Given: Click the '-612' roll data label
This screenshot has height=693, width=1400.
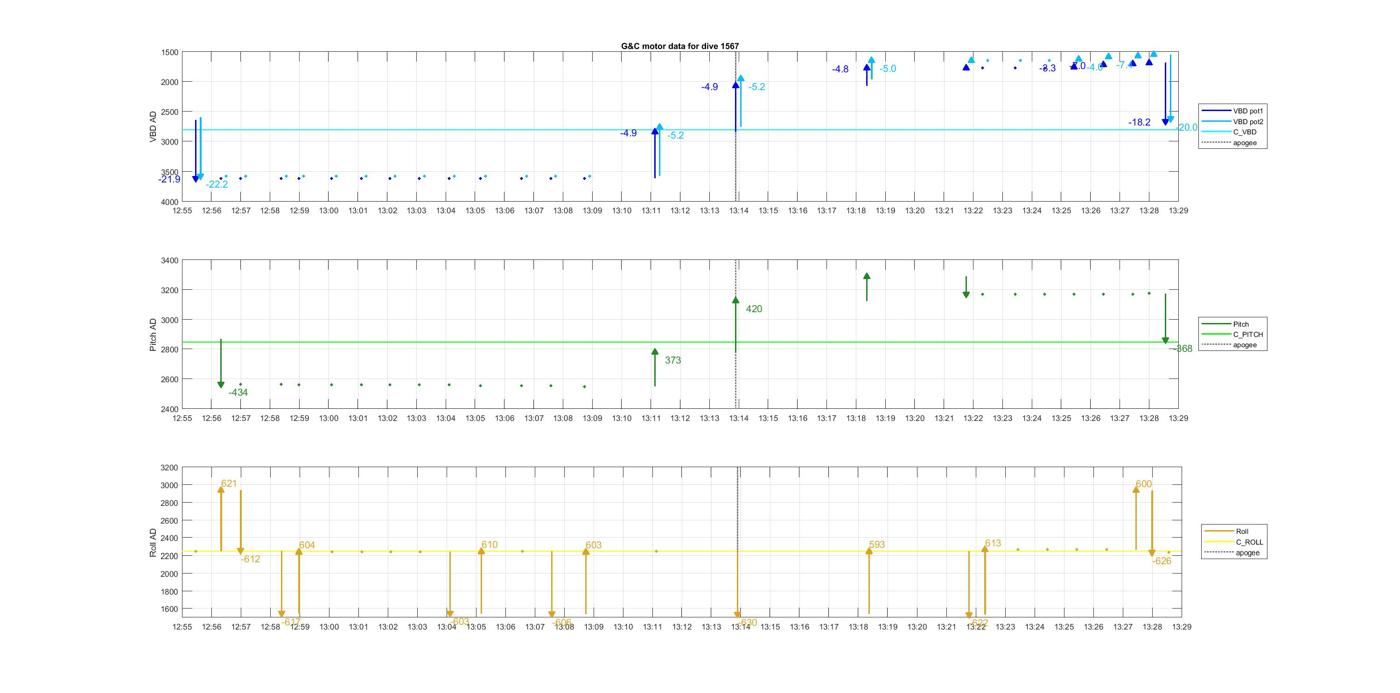Looking at the screenshot, I should [x=250, y=559].
